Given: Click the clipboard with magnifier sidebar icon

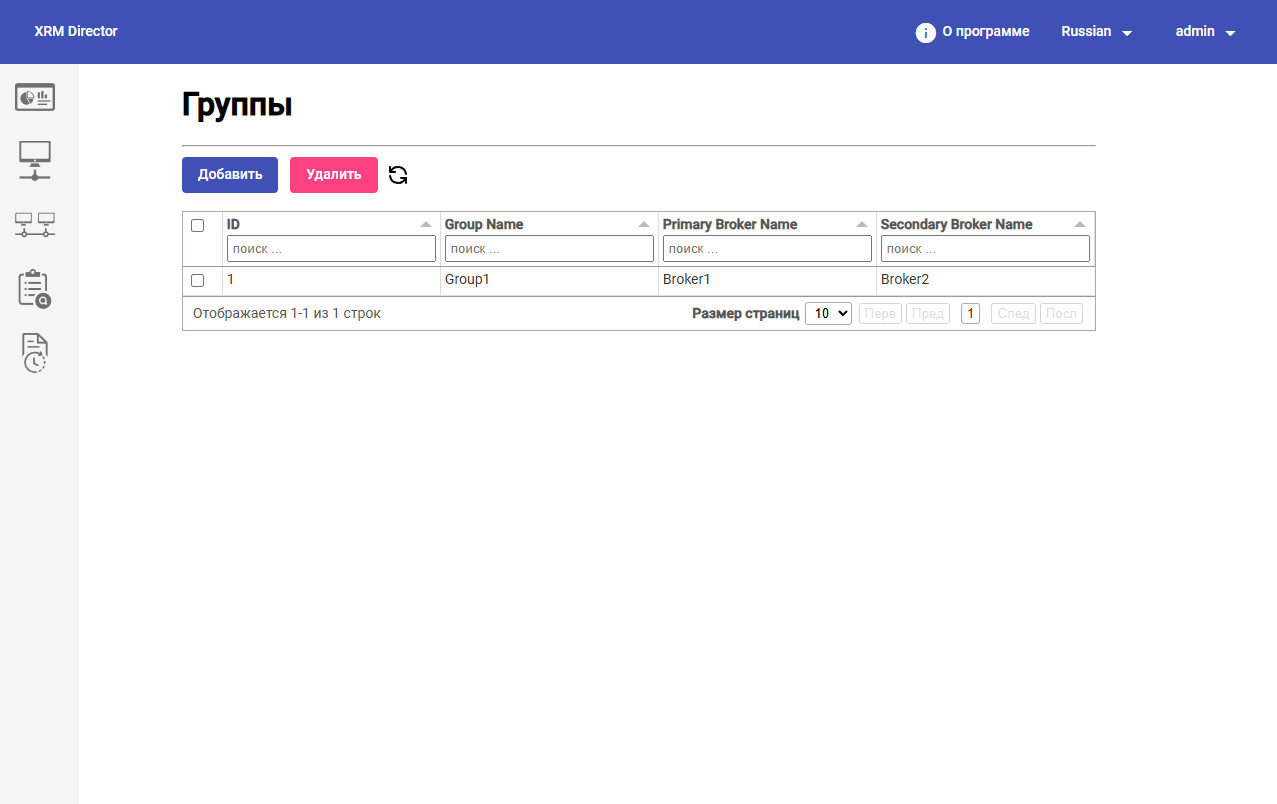Looking at the screenshot, I should click(35, 288).
